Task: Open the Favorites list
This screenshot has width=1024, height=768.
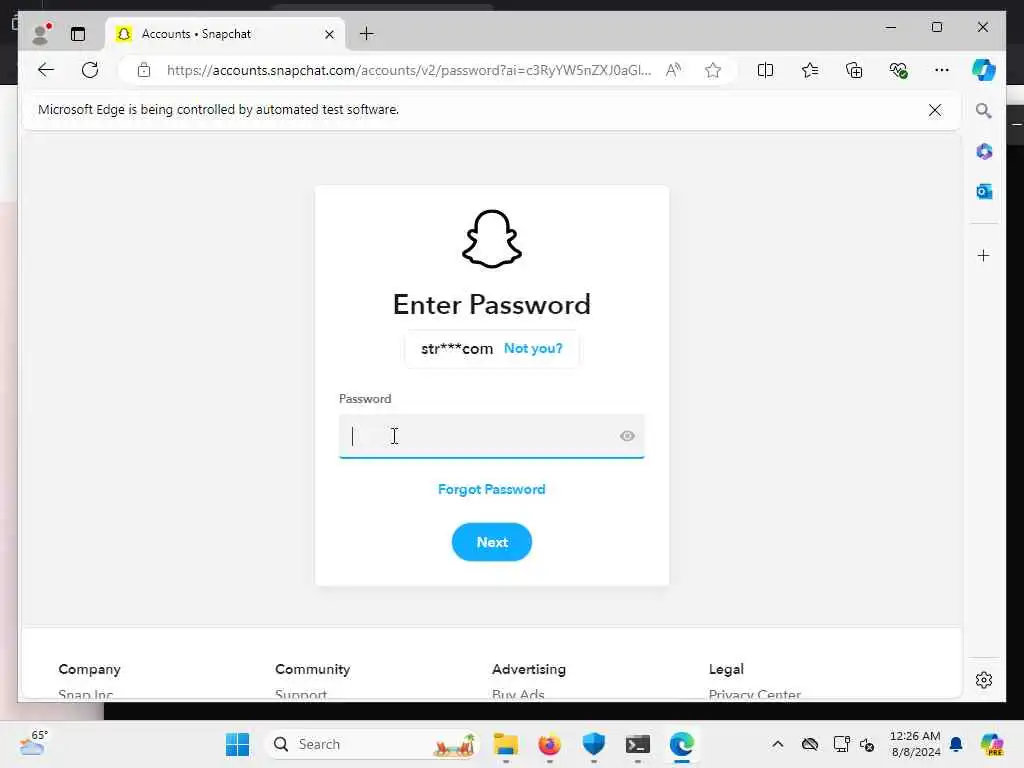Action: coord(810,70)
